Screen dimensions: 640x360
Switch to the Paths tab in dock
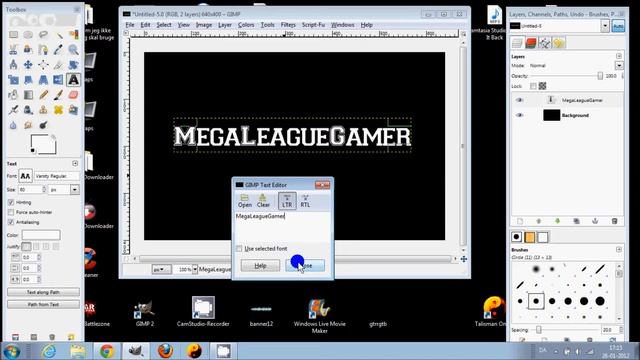pos(544,43)
